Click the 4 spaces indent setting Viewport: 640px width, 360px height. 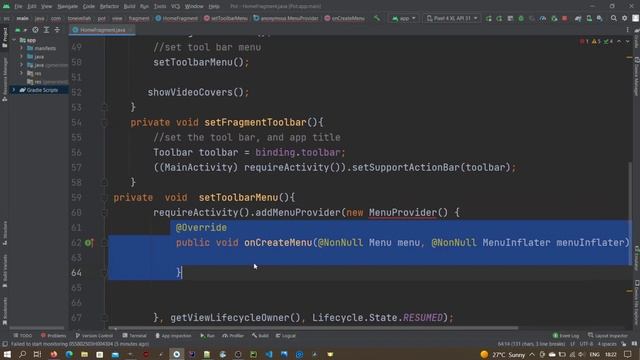[607, 344]
